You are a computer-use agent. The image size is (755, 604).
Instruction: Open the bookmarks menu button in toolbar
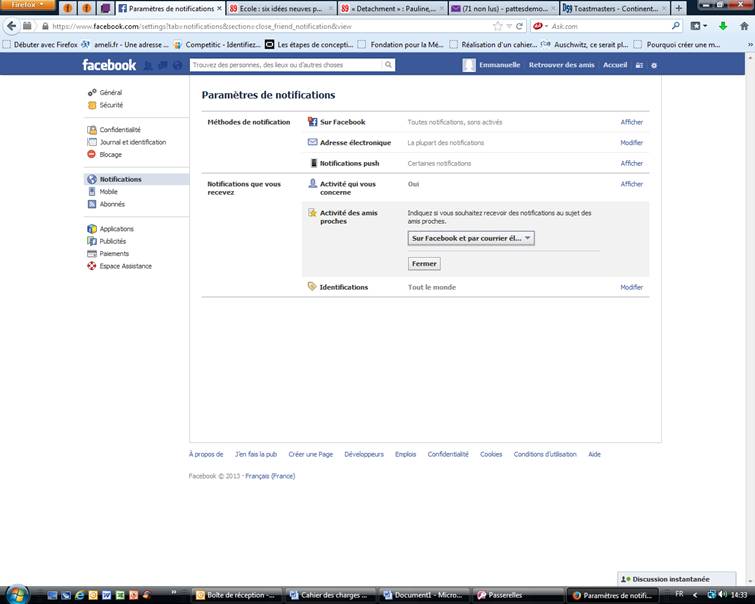[x=699, y=26]
